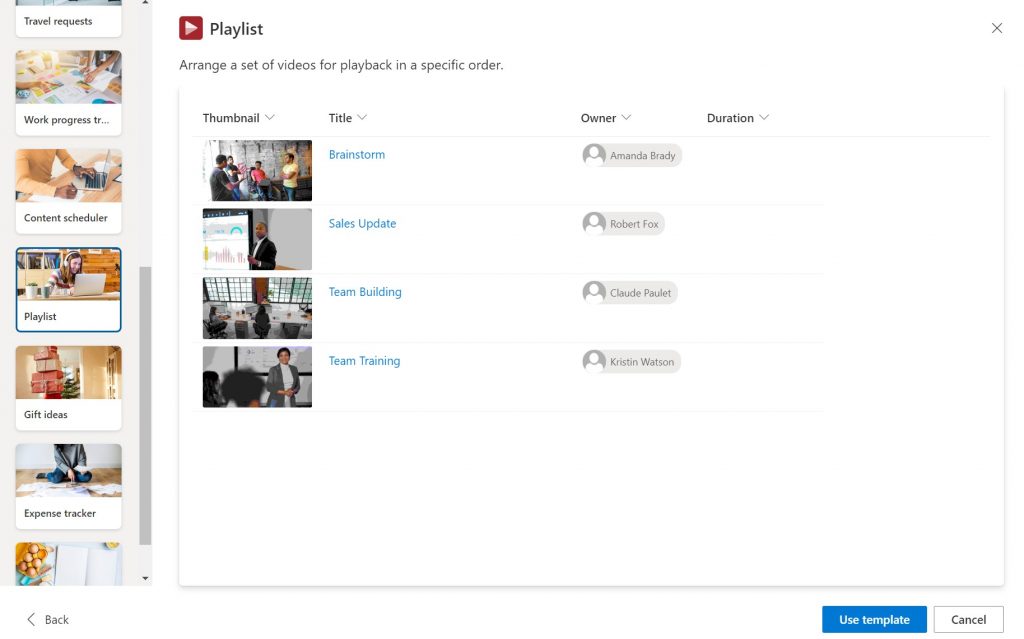
Task: Open the Team Training video link
Action: [x=364, y=360]
